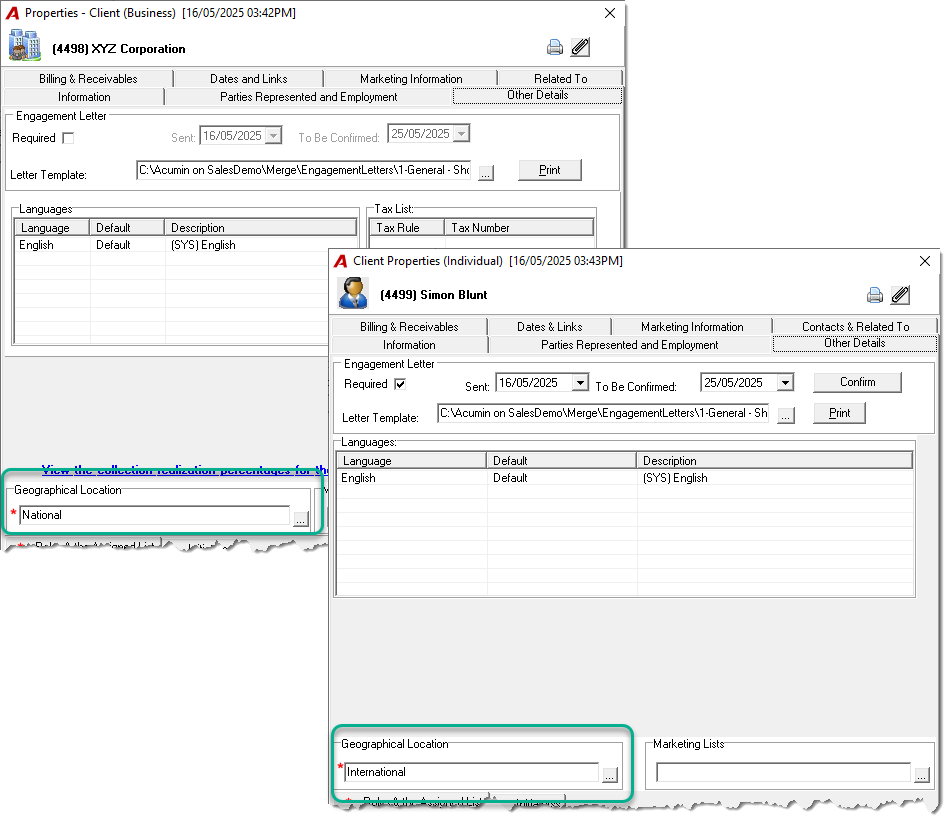Open the Sent date dropdown in XYZ Corporation window

click(x=274, y=135)
